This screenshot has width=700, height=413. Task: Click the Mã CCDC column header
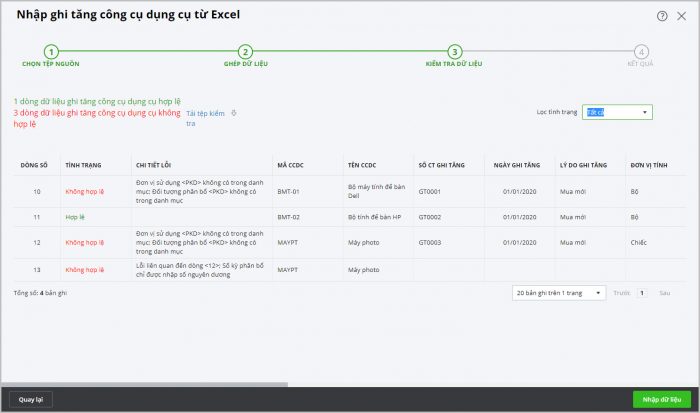click(289, 163)
